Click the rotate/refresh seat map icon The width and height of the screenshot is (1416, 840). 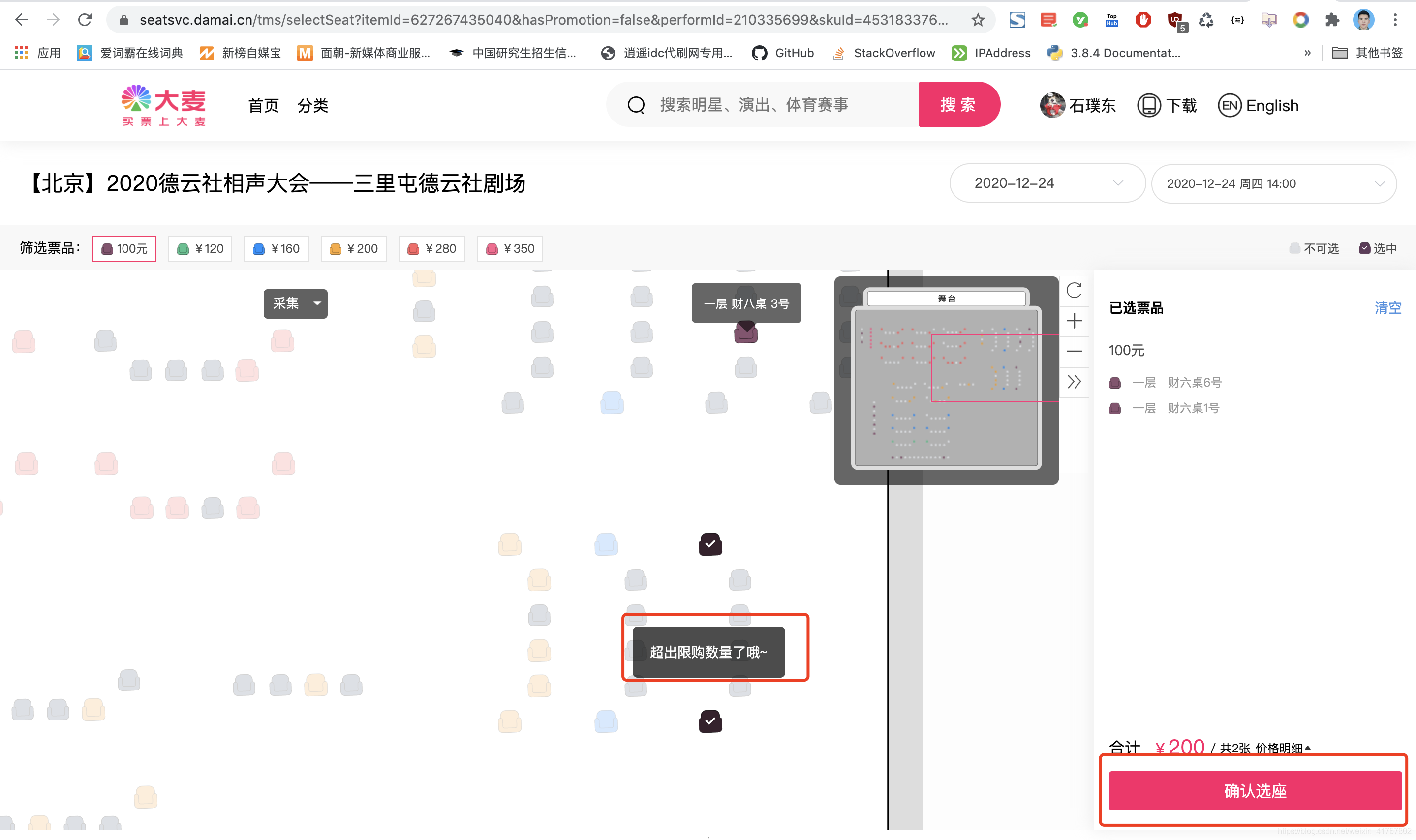(1074, 290)
